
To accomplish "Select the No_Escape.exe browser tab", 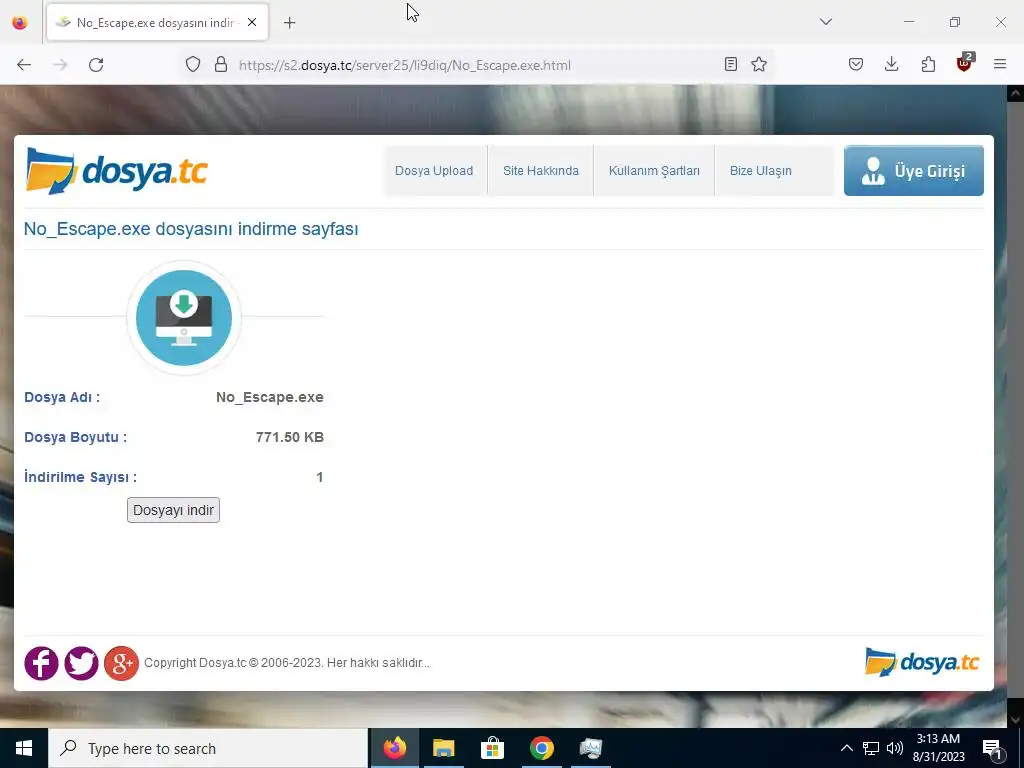I will point(157,23).
